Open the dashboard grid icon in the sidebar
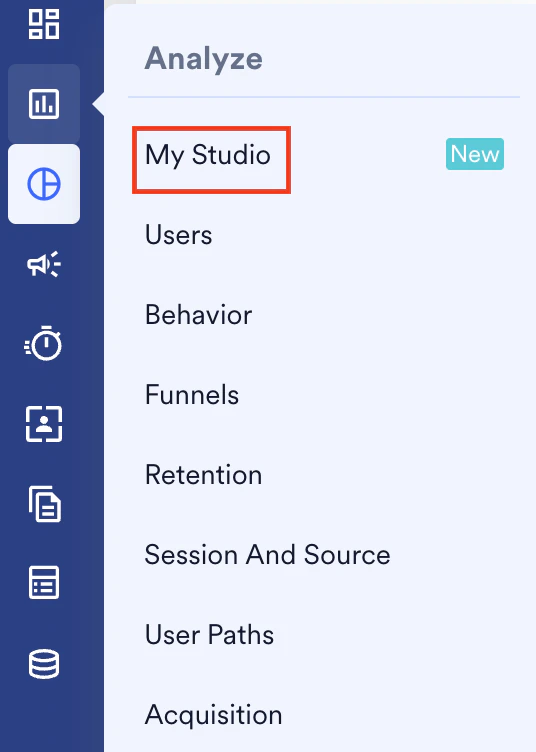The height and width of the screenshot is (752, 536). click(x=44, y=24)
